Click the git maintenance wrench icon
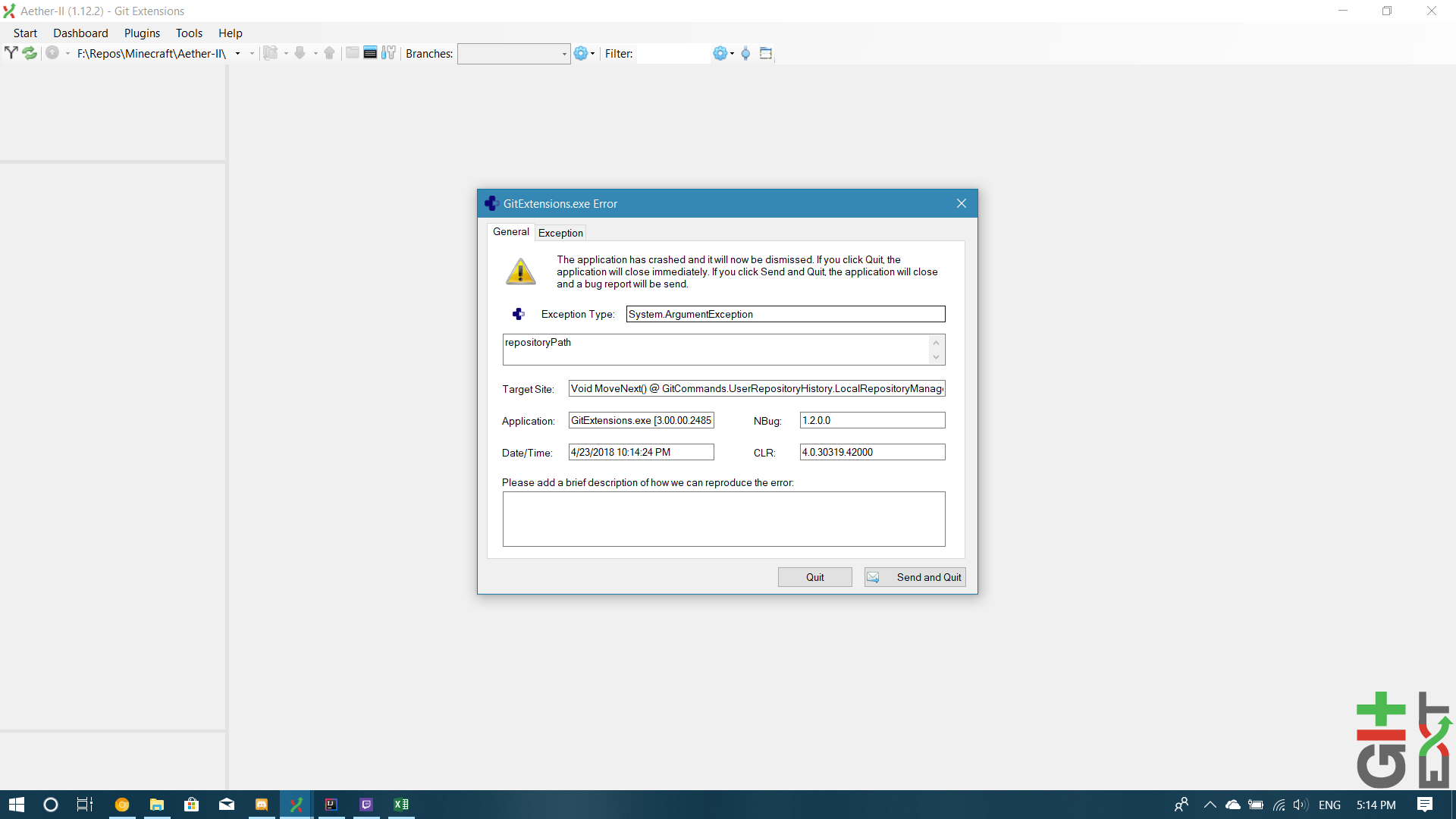The image size is (1456, 819). pos(388,53)
